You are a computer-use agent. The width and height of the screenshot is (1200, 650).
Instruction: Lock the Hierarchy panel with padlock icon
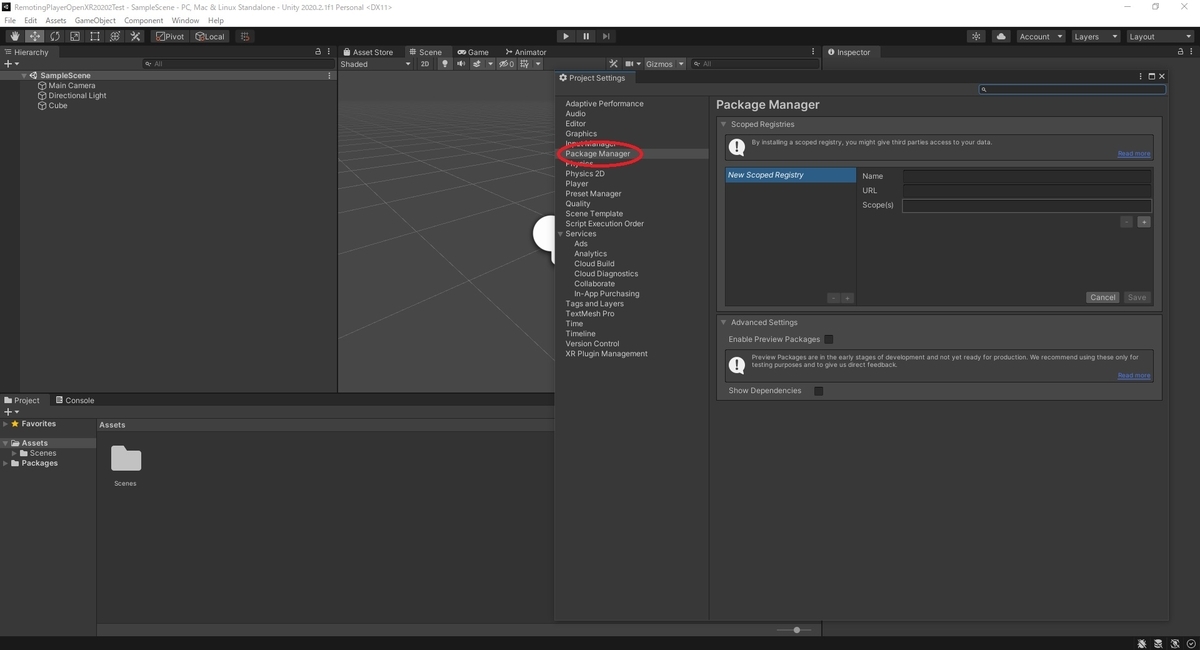319,52
